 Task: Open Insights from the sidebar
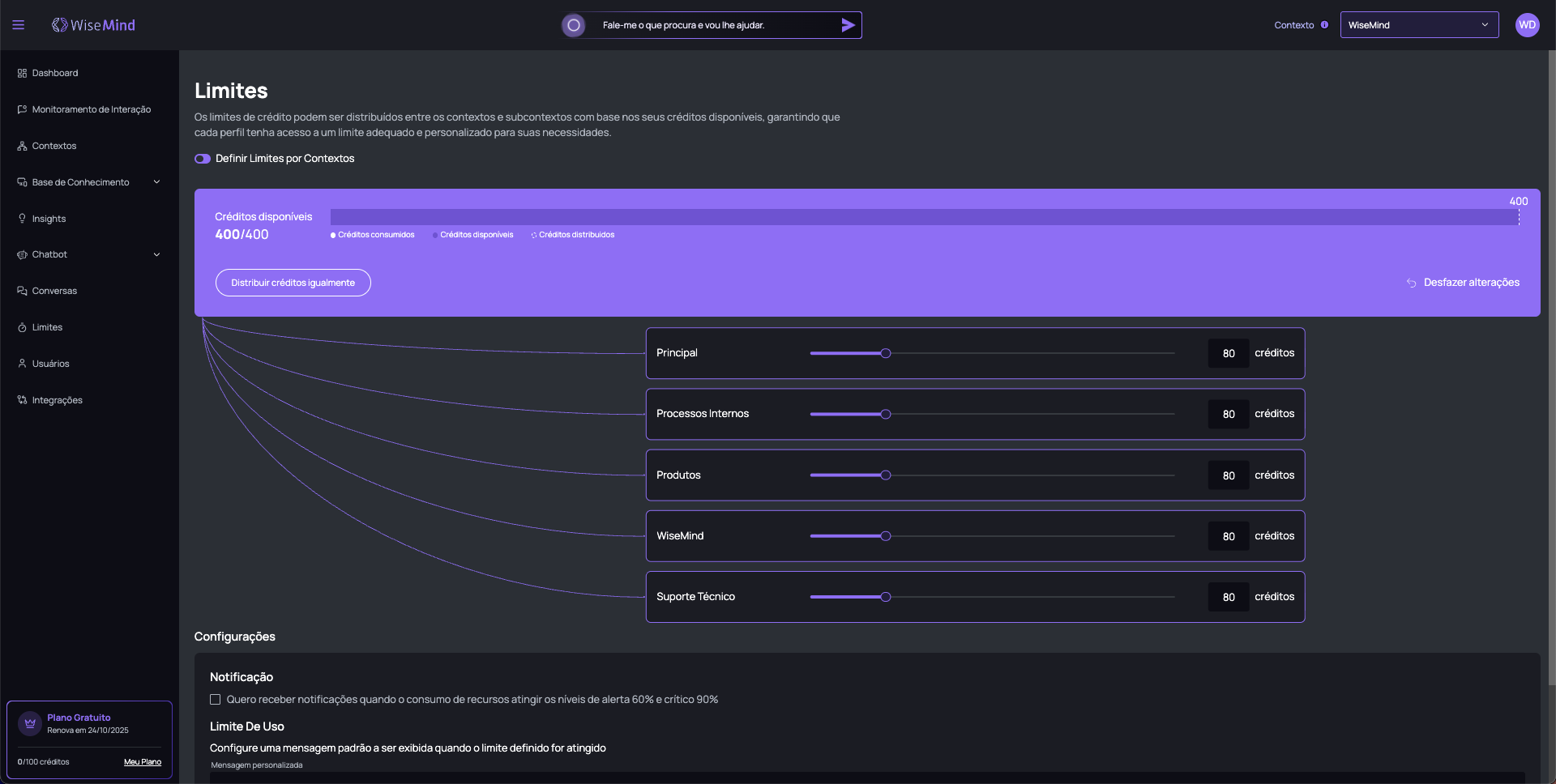[x=49, y=219]
